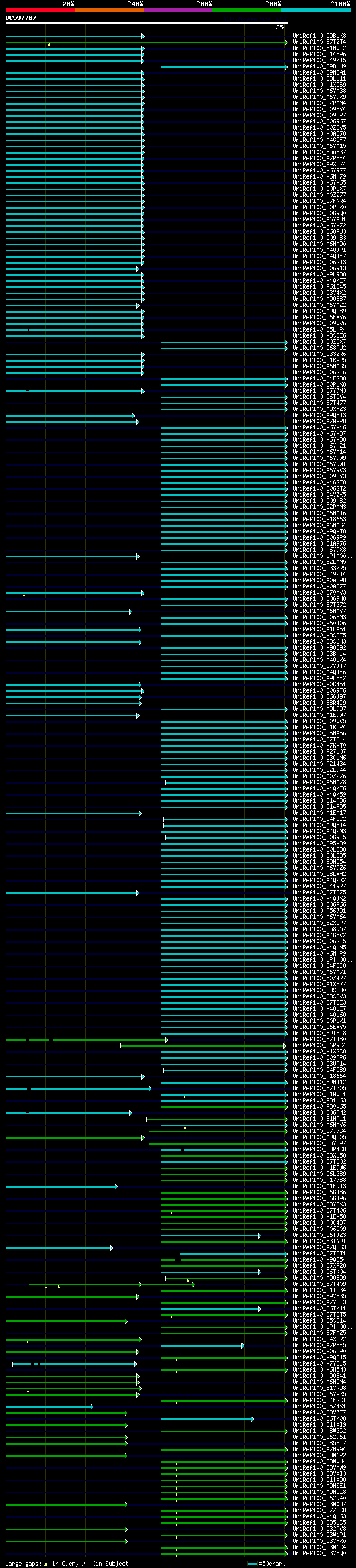This screenshot has width=356, height=1568.
Task: Open hit UniRef100_B7T2T4
Action: click(319, 42)
